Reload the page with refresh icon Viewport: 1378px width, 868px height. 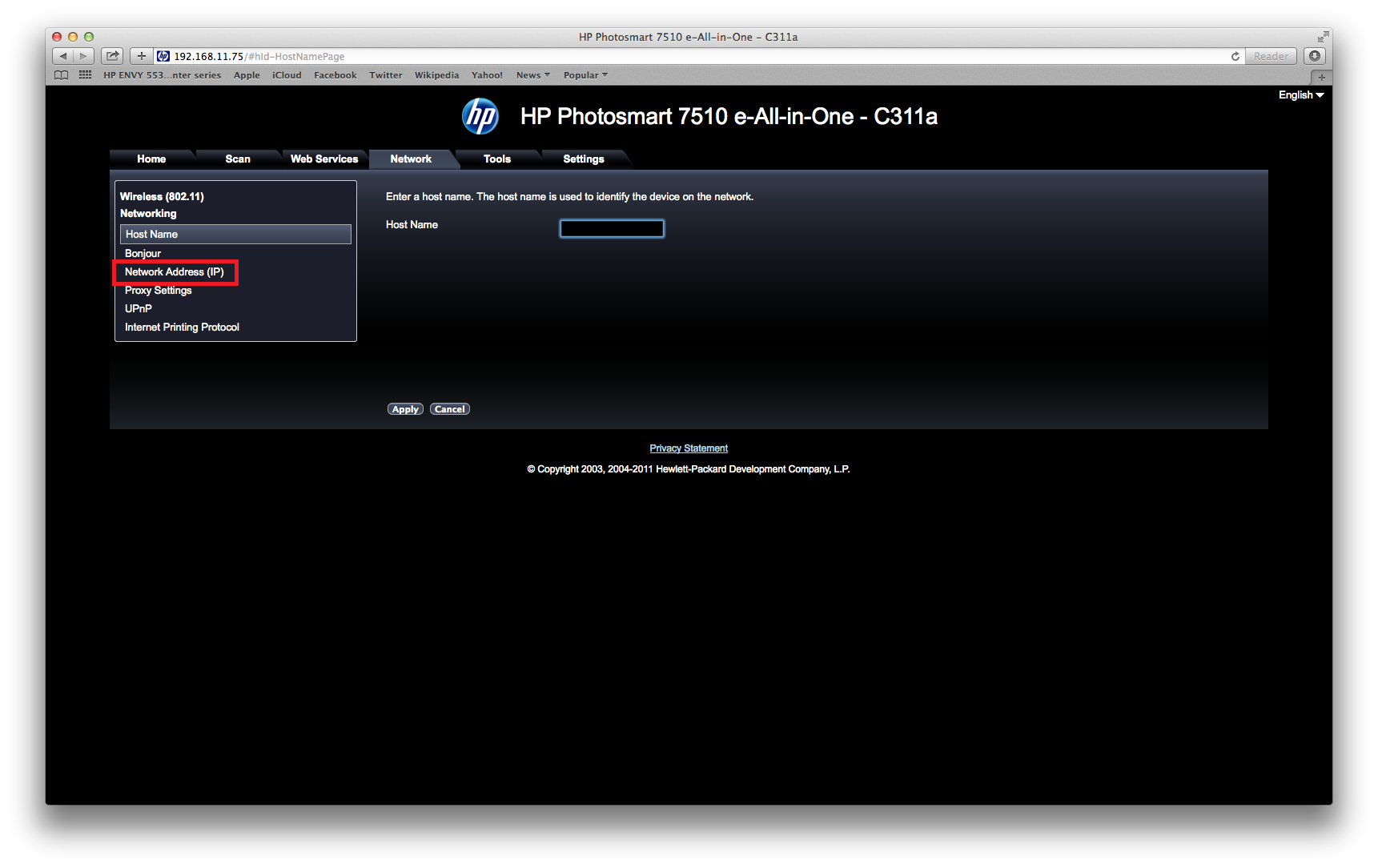[1235, 56]
